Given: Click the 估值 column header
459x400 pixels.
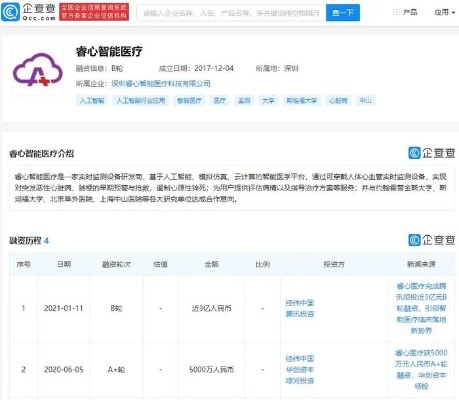Looking at the screenshot, I should click(x=160, y=264).
